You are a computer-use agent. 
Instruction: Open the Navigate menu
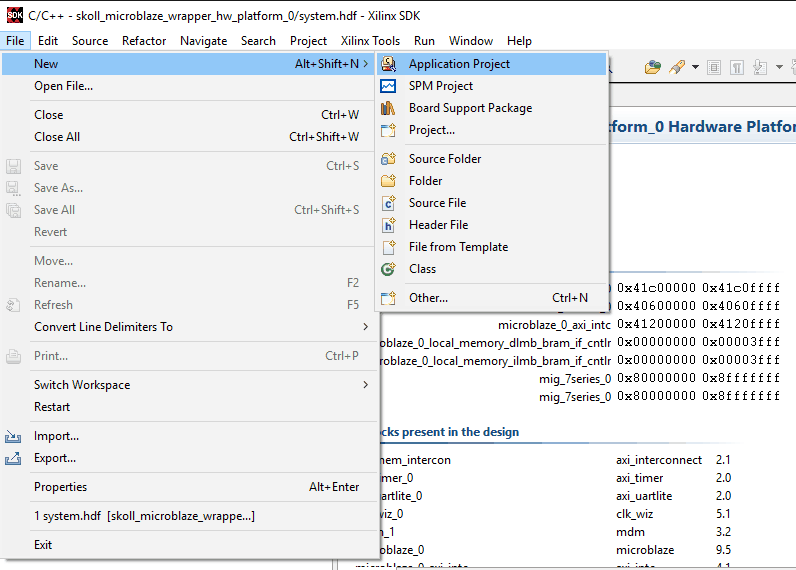[x=203, y=41]
